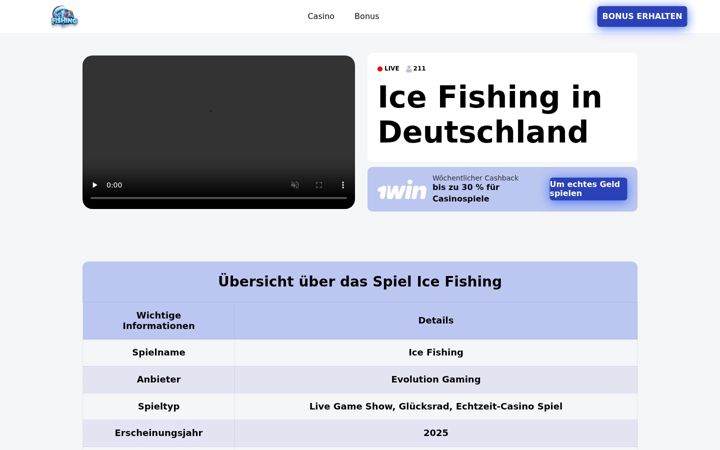Select the 2025 value cell
The height and width of the screenshot is (450, 720).
pyautogui.click(x=436, y=433)
